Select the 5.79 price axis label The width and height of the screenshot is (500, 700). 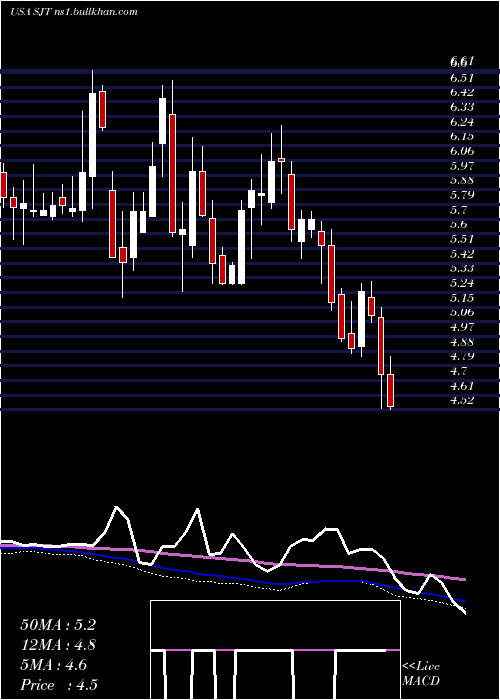pyautogui.click(x=462, y=195)
